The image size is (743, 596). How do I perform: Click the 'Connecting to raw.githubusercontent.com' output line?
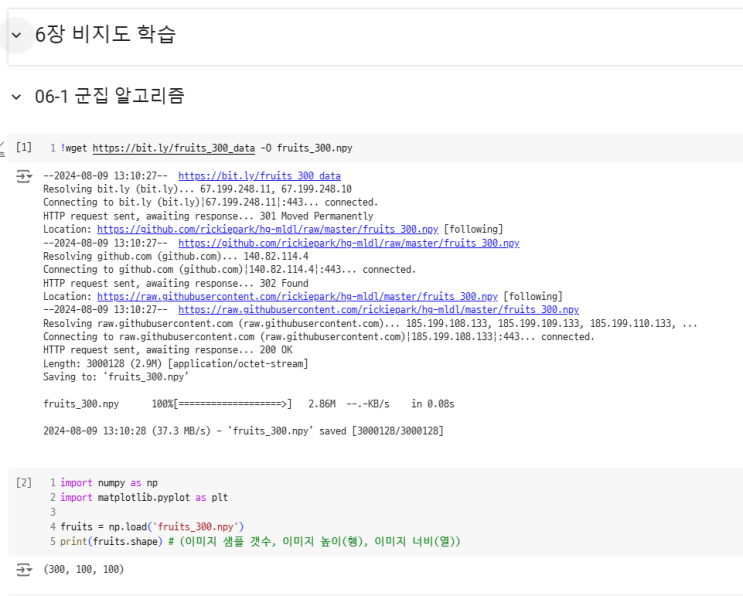[319, 337]
